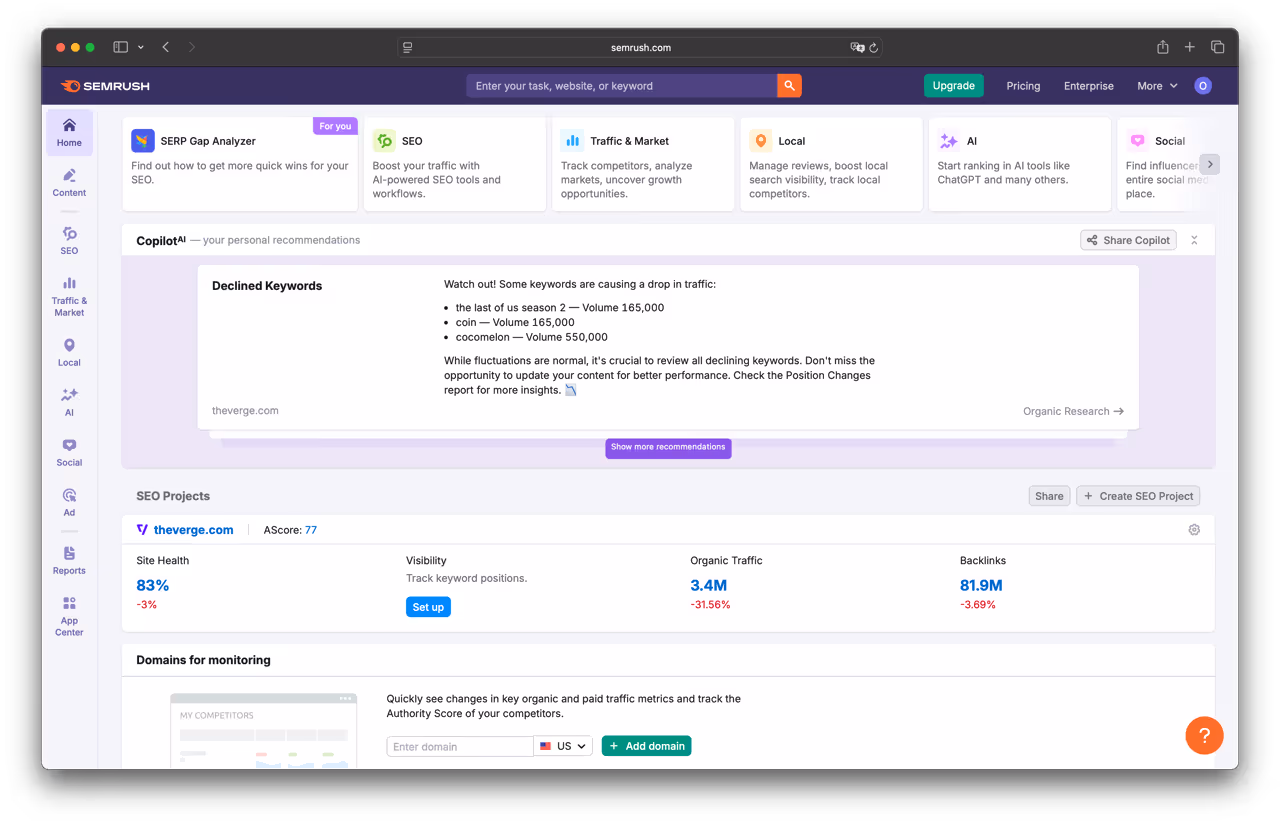Open the Social sidebar section

click(x=69, y=452)
